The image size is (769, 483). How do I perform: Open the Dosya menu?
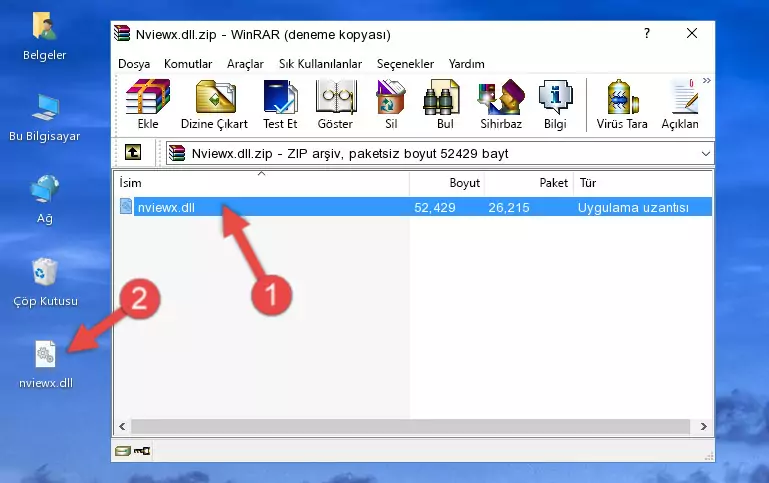point(134,64)
